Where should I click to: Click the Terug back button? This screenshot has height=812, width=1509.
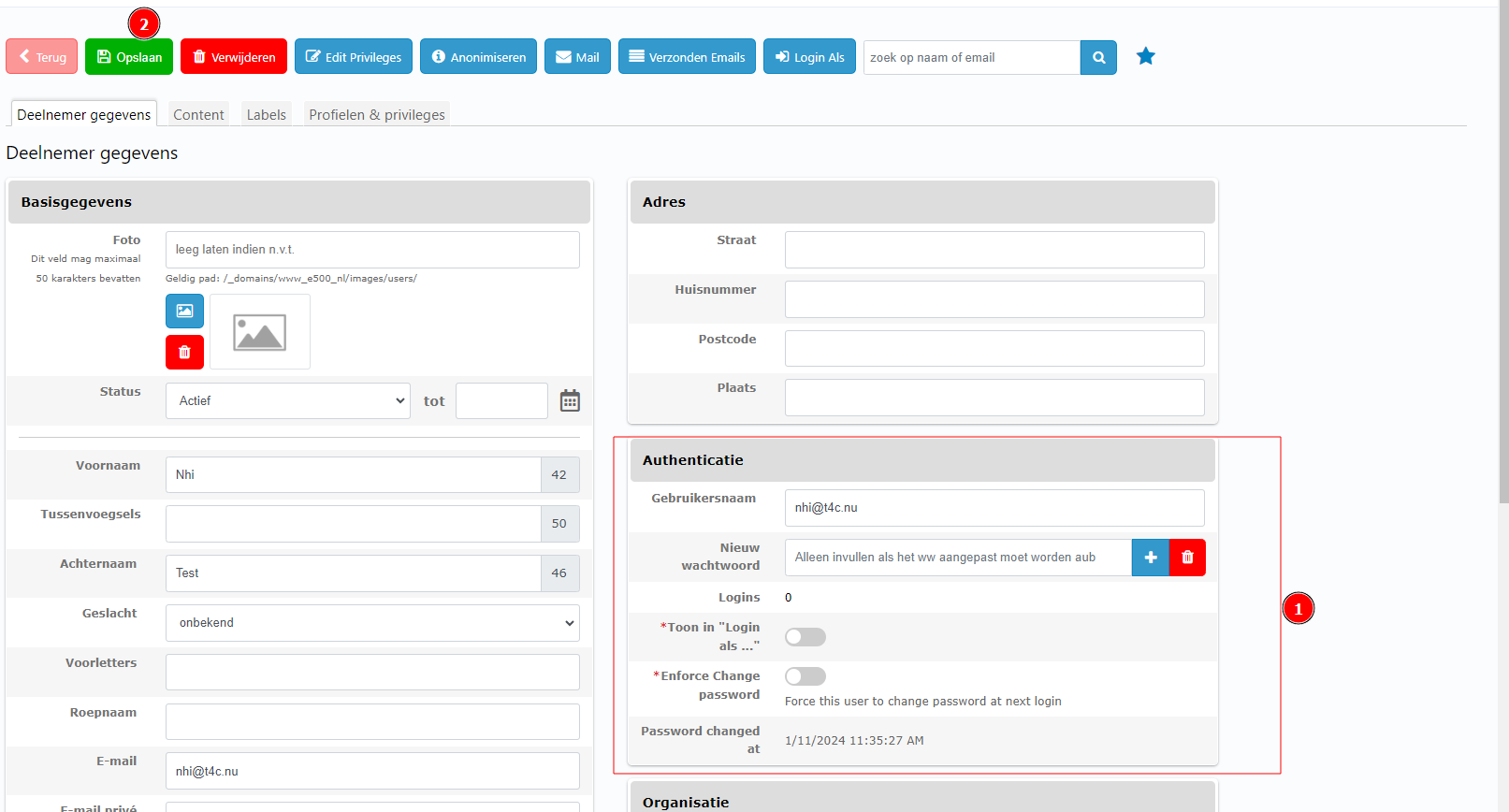pyautogui.click(x=42, y=57)
